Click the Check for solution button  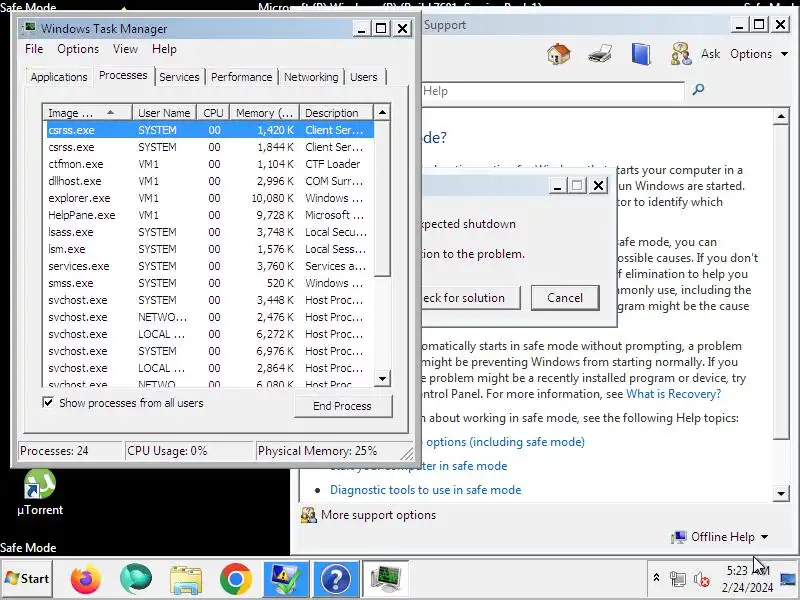coord(469,298)
